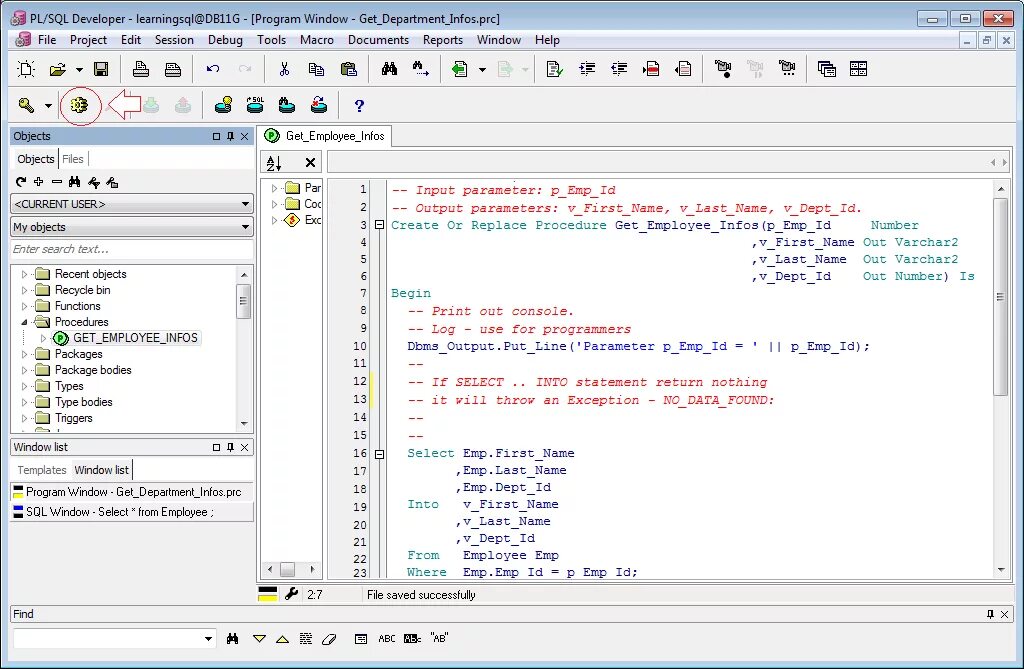The width and height of the screenshot is (1024, 669).
Task: Click the Tile windows toolbar icon
Action: pyautogui.click(x=858, y=69)
